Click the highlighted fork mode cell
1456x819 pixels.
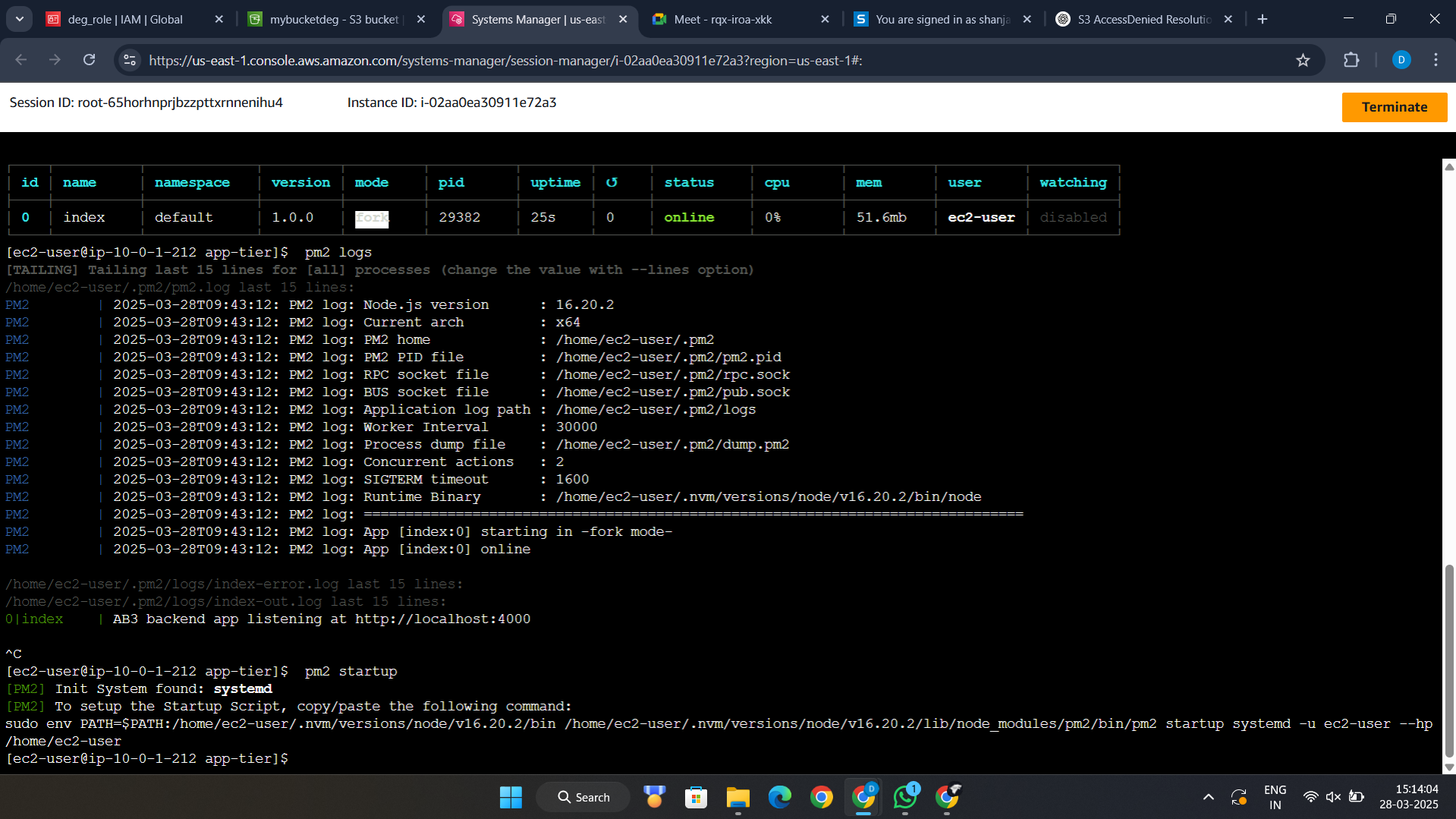(372, 218)
